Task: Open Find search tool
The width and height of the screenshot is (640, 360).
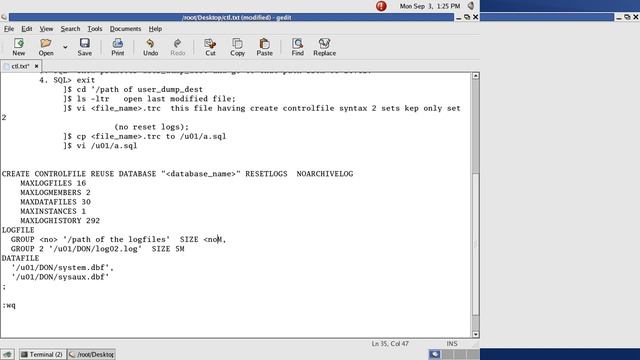Action: click(x=298, y=47)
